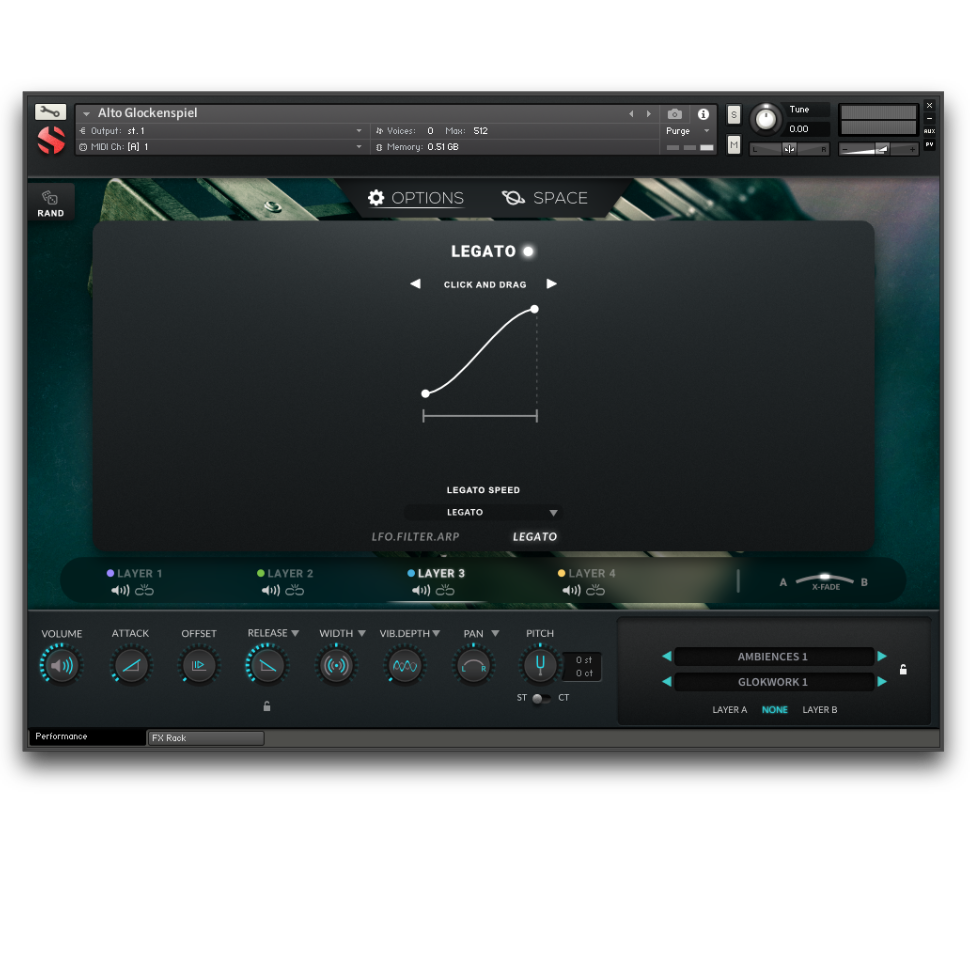Click the lock icon under the RELEASE knob
This screenshot has width=970, height=970.
point(267,706)
